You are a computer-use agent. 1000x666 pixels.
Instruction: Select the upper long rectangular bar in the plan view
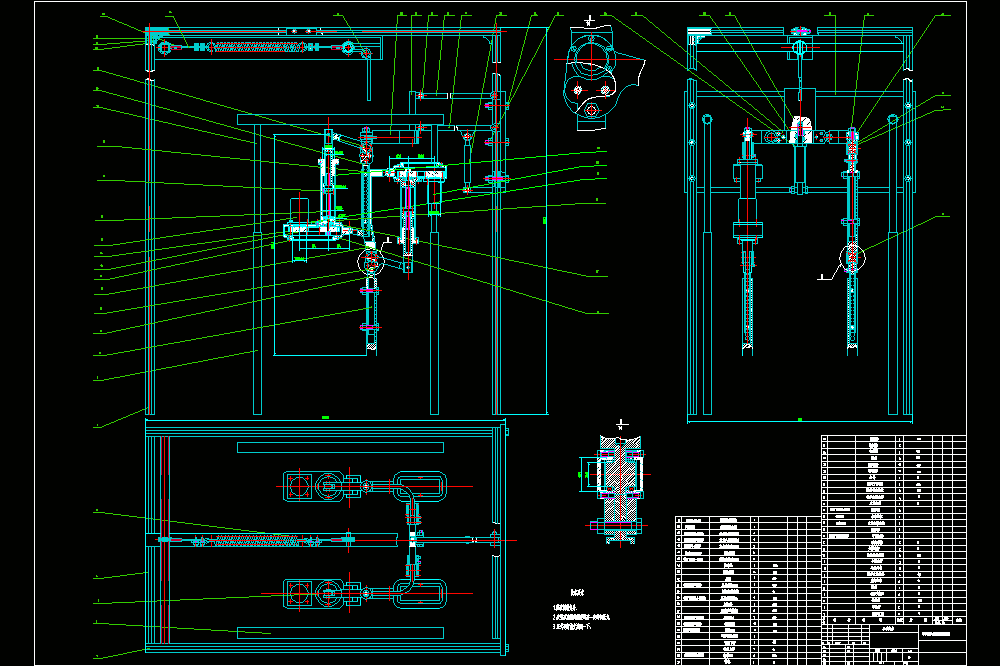point(341,447)
